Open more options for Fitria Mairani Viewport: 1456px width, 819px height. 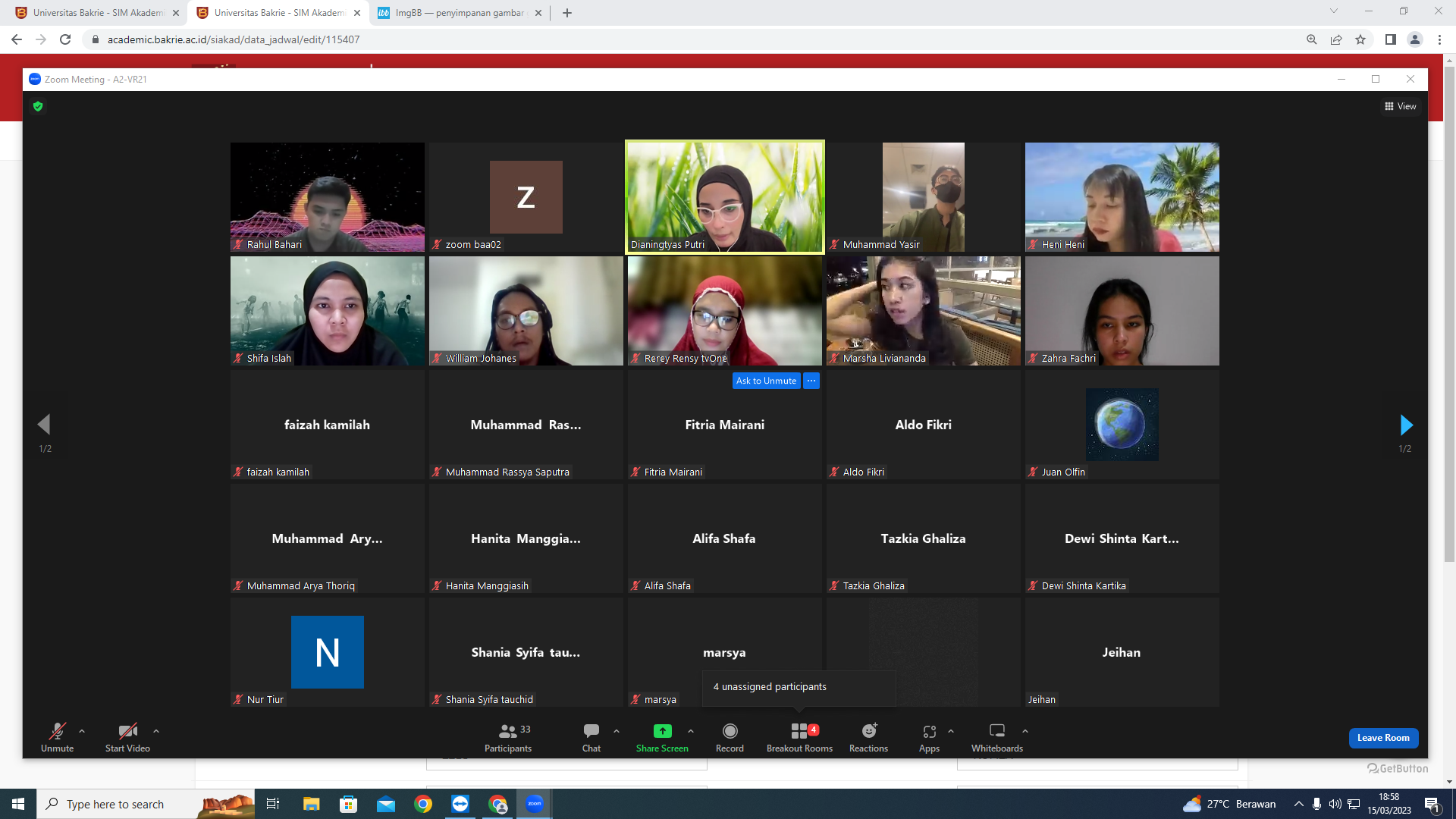point(811,381)
